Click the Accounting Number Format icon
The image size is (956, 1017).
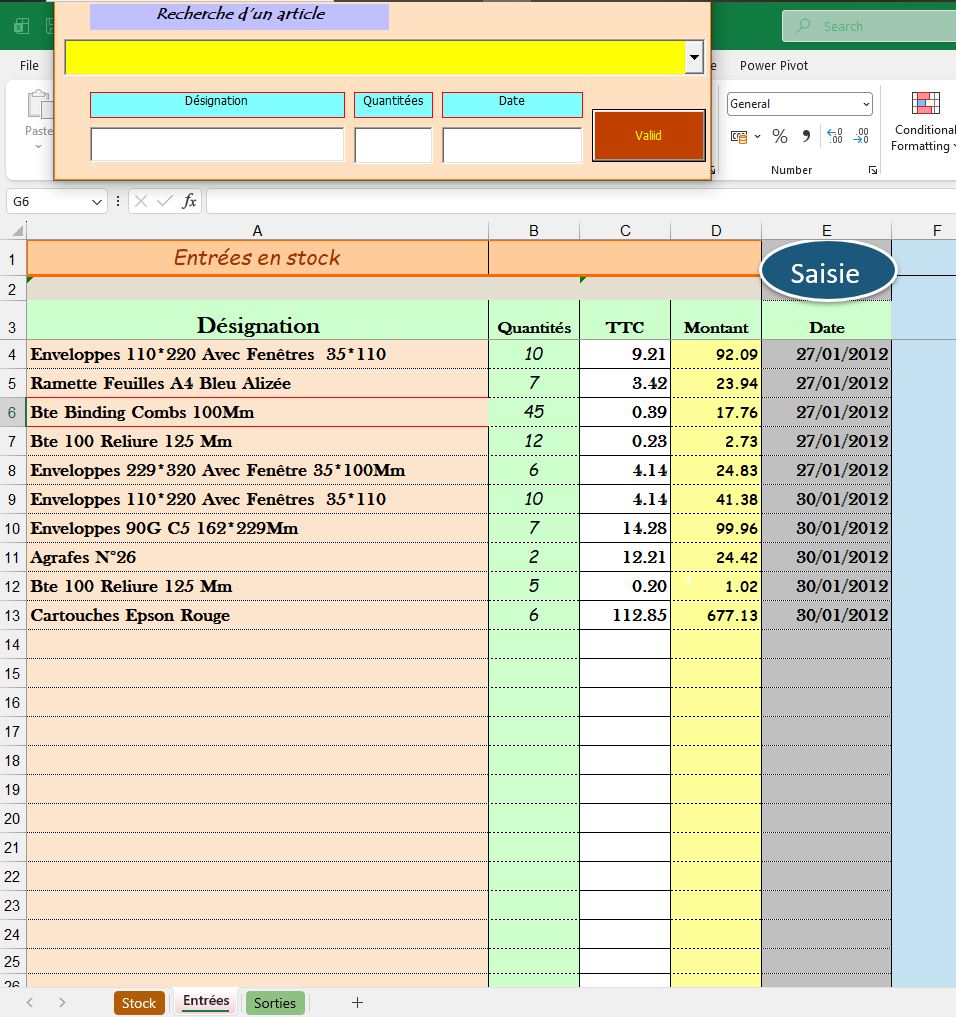(x=739, y=136)
